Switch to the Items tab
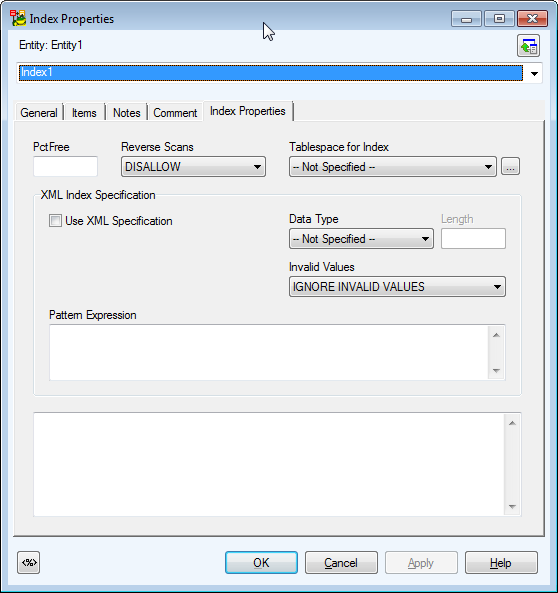The width and height of the screenshot is (558, 593). (84, 113)
